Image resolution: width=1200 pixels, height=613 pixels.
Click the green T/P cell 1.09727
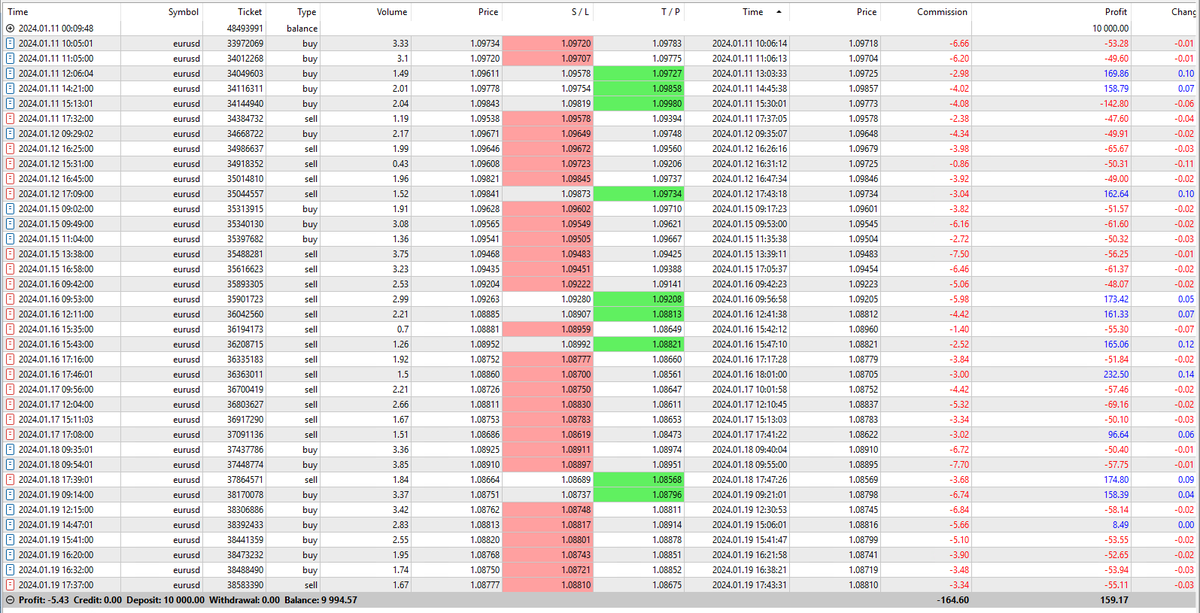click(638, 73)
